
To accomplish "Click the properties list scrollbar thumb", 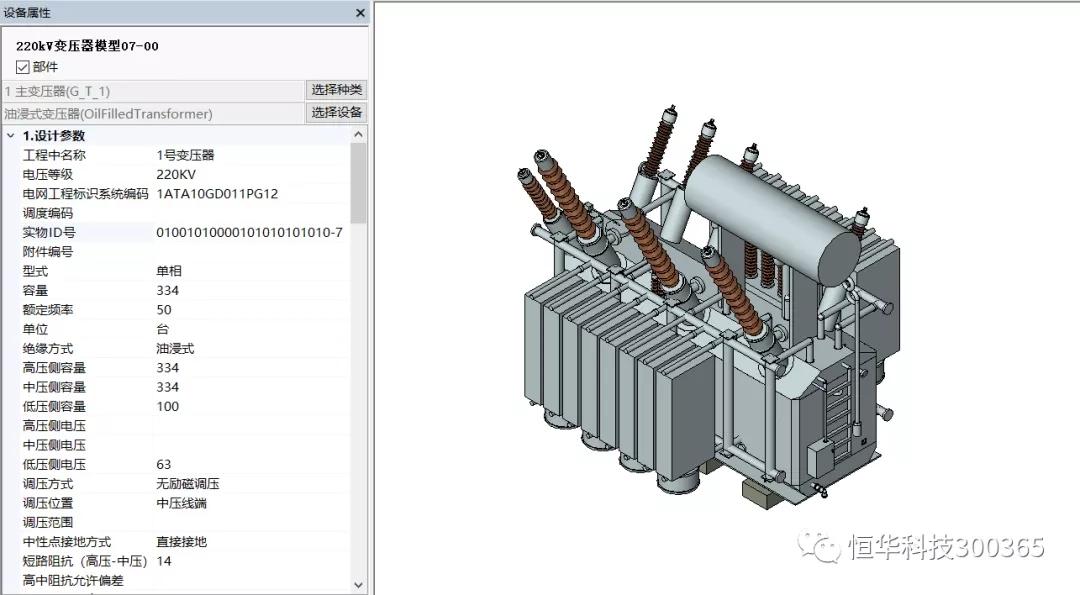I will pyautogui.click(x=358, y=183).
